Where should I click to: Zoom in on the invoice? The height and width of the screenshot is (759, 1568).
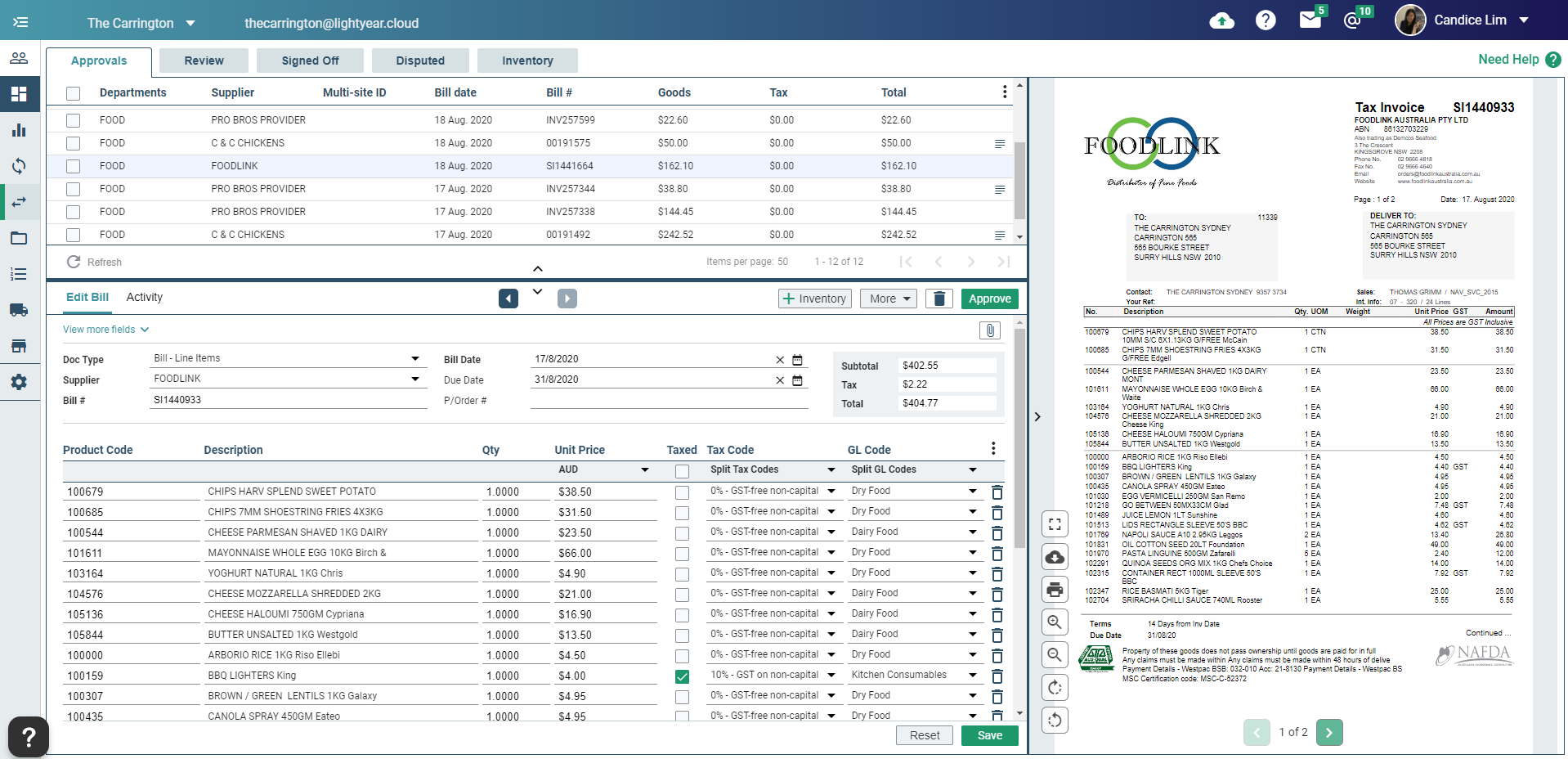click(1055, 622)
